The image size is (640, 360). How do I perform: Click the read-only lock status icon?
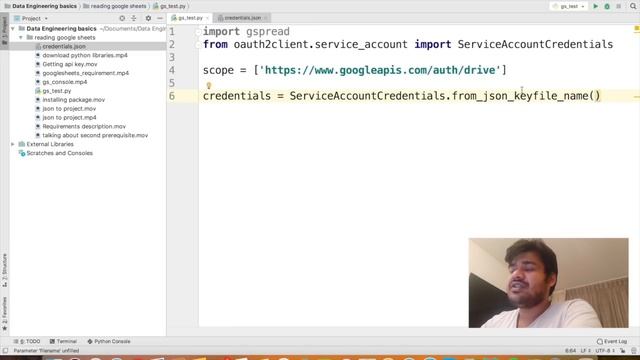623,351
